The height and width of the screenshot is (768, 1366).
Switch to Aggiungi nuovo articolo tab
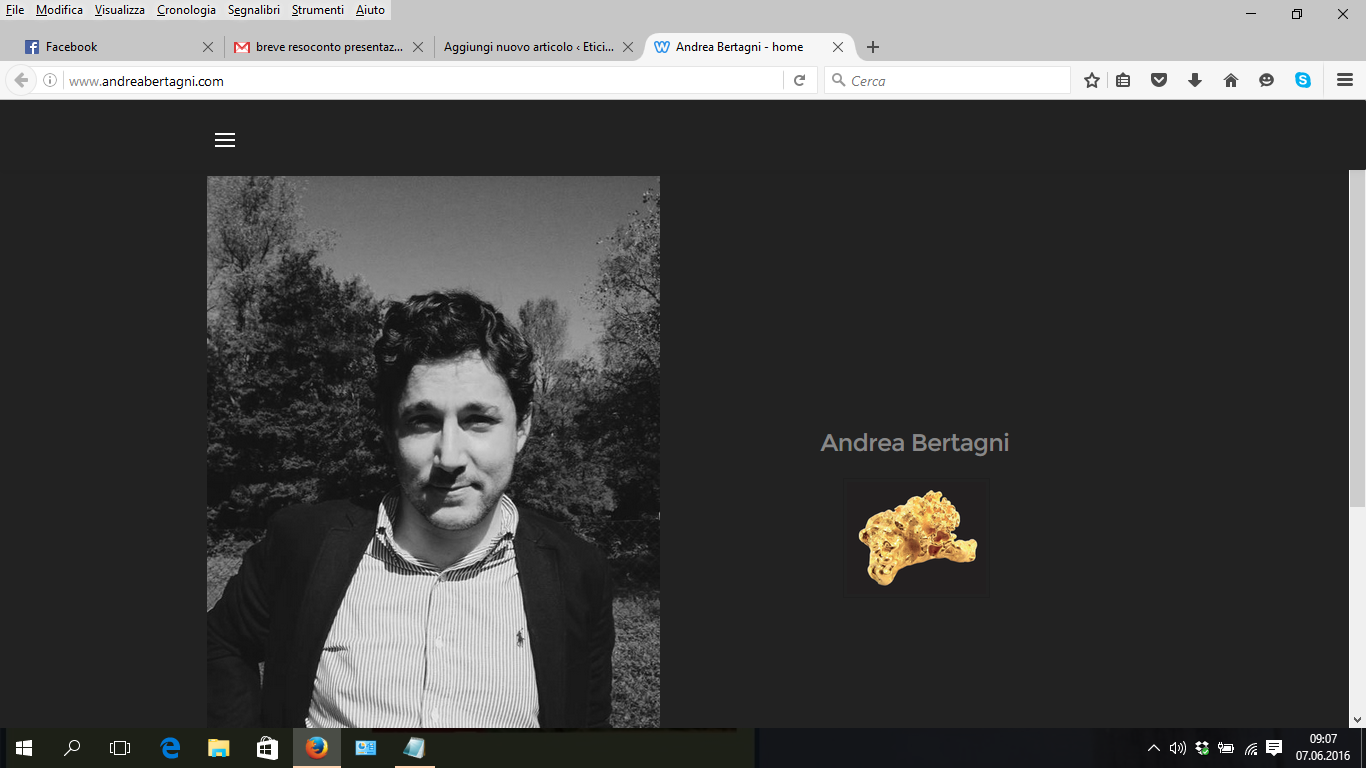[539, 47]
